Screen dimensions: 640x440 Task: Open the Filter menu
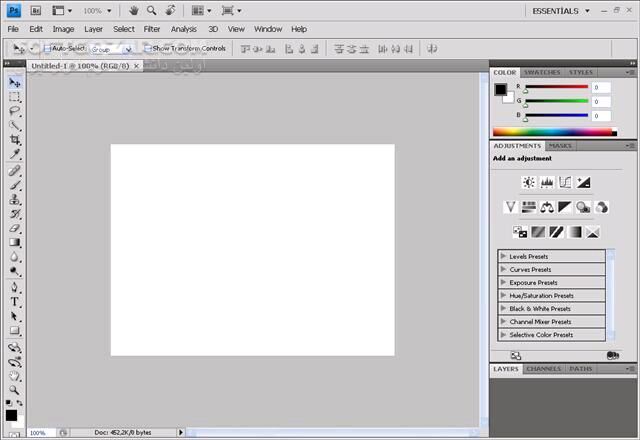(x=151, y=29)
